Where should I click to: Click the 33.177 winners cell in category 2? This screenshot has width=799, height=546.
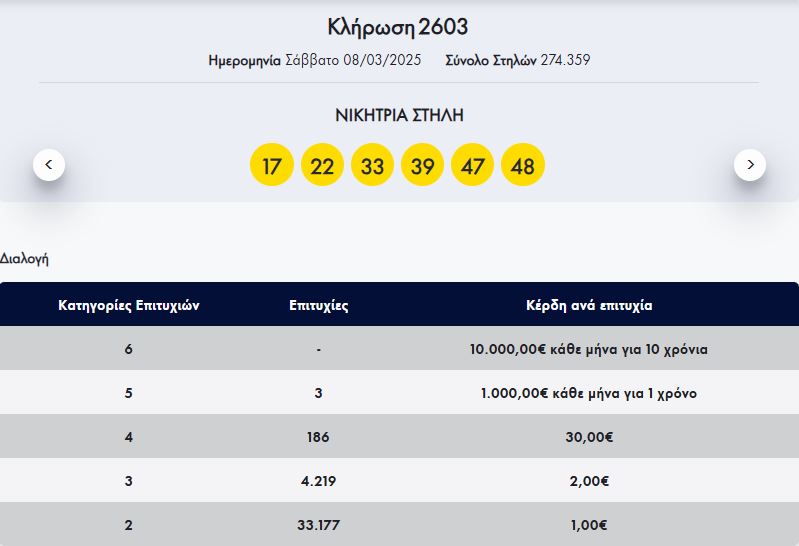coord(318,525)
